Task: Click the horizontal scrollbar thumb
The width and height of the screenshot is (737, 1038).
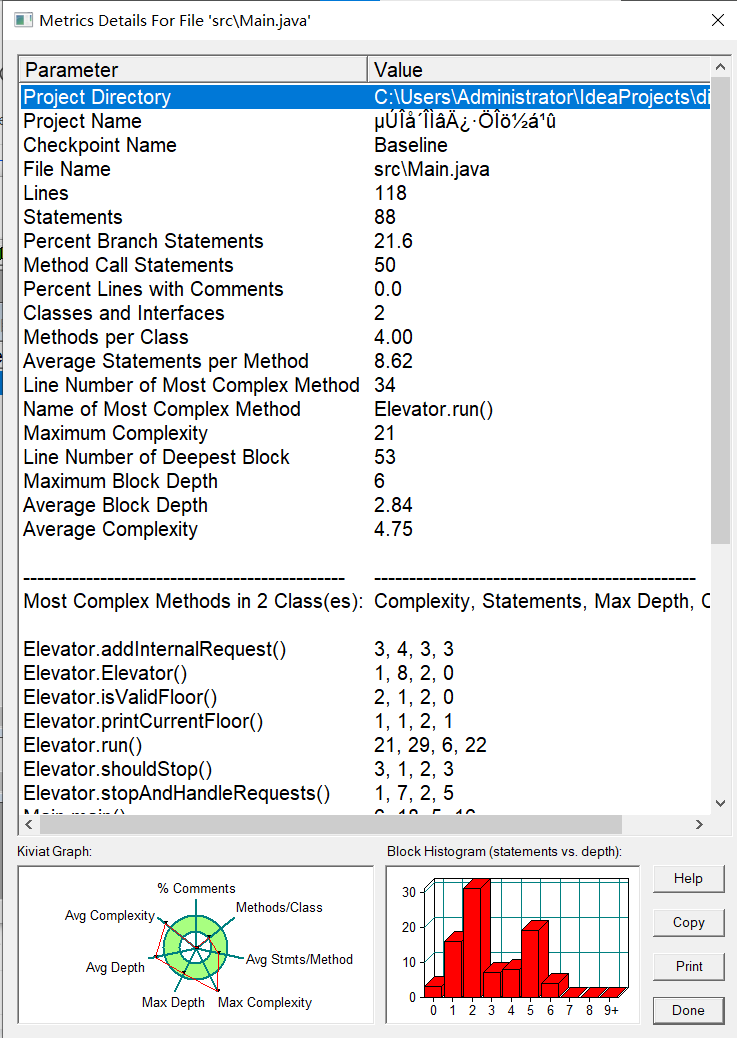Action: pos(330,824)
